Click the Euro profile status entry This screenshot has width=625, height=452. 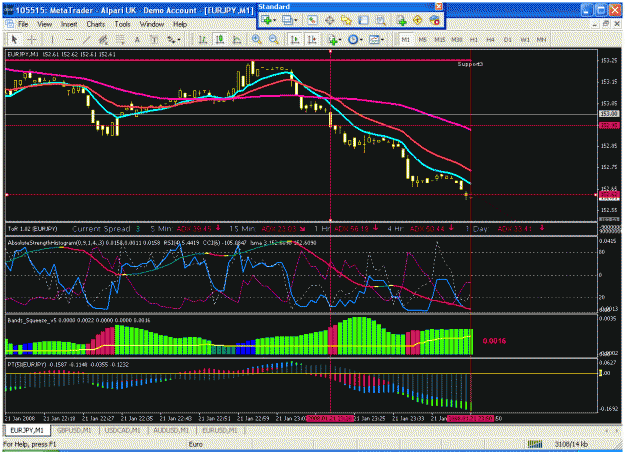coord(195,444)
